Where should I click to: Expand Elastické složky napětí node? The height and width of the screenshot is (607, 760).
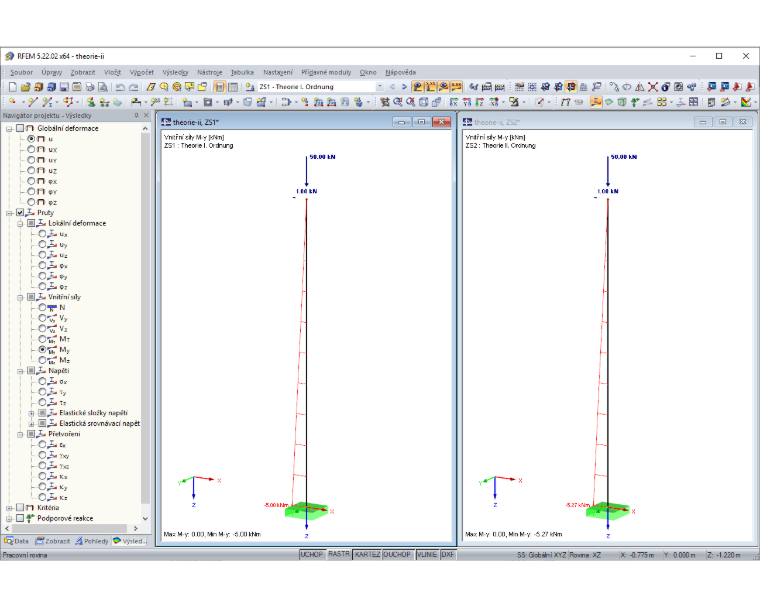[32, 413]
